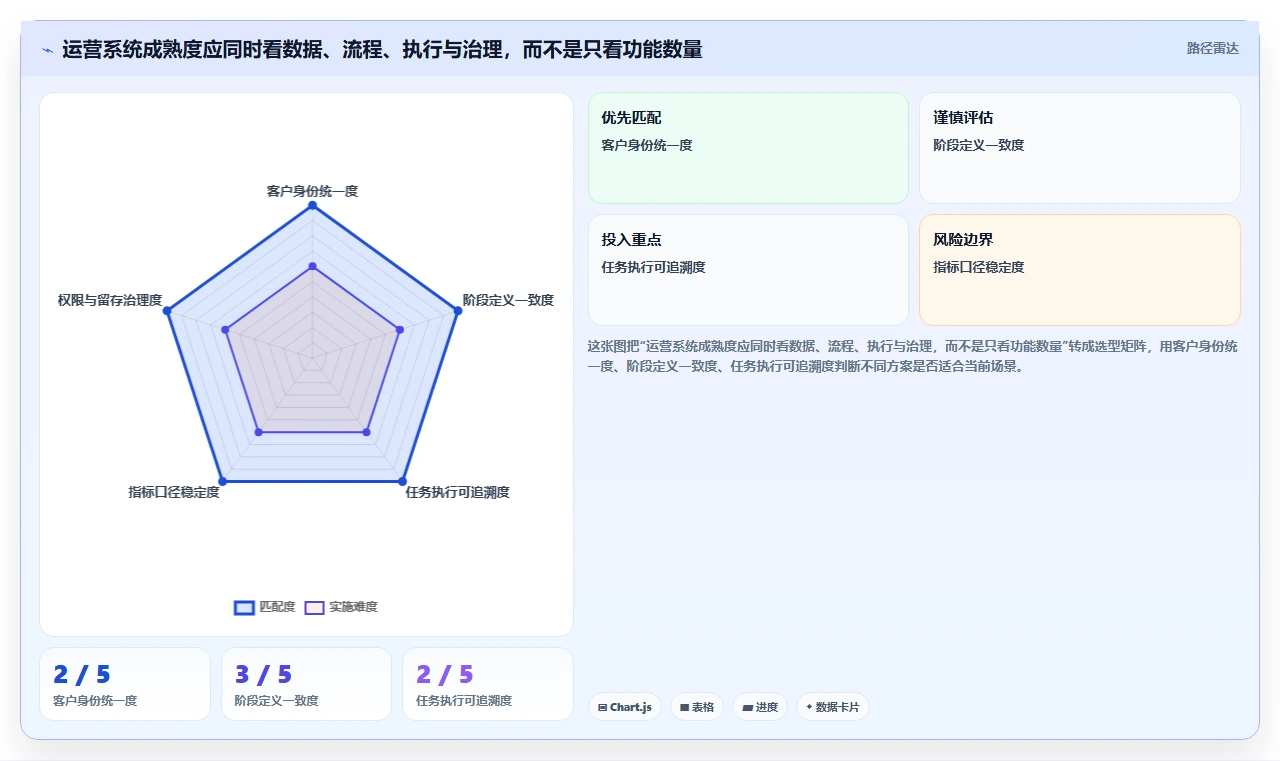Viewport: 1280px width, 761px height.
Task: Click the 表格 chip
Action: (x=697, y=707)
